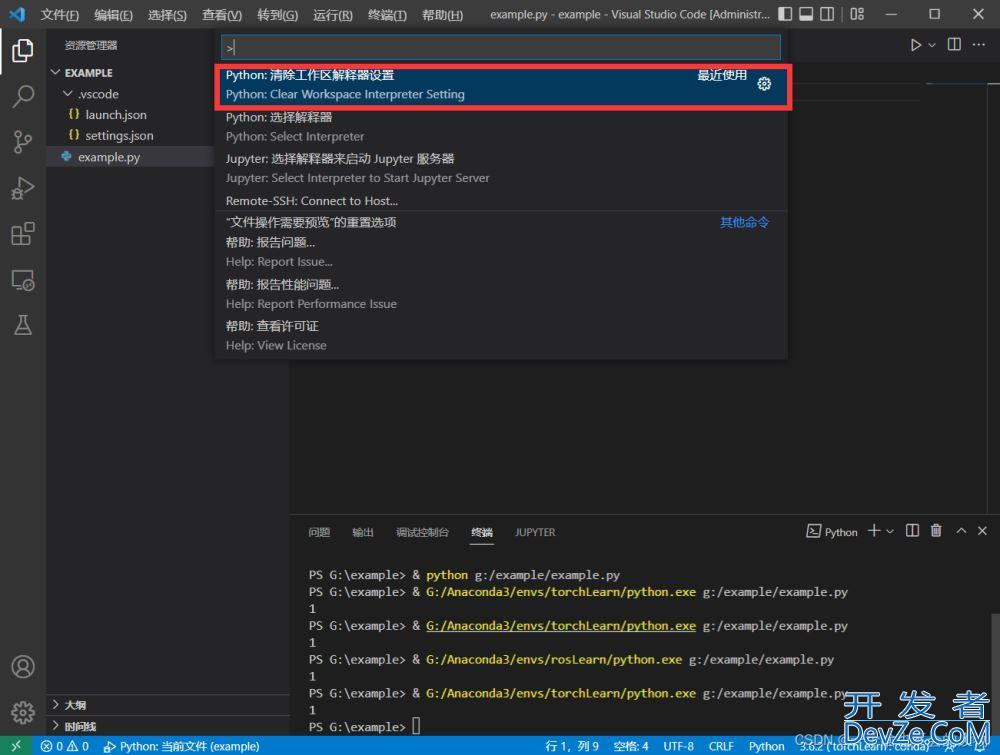Choose Help: Report Issue command
Screen dimensions: 1000x755
(x=501, y=252)
